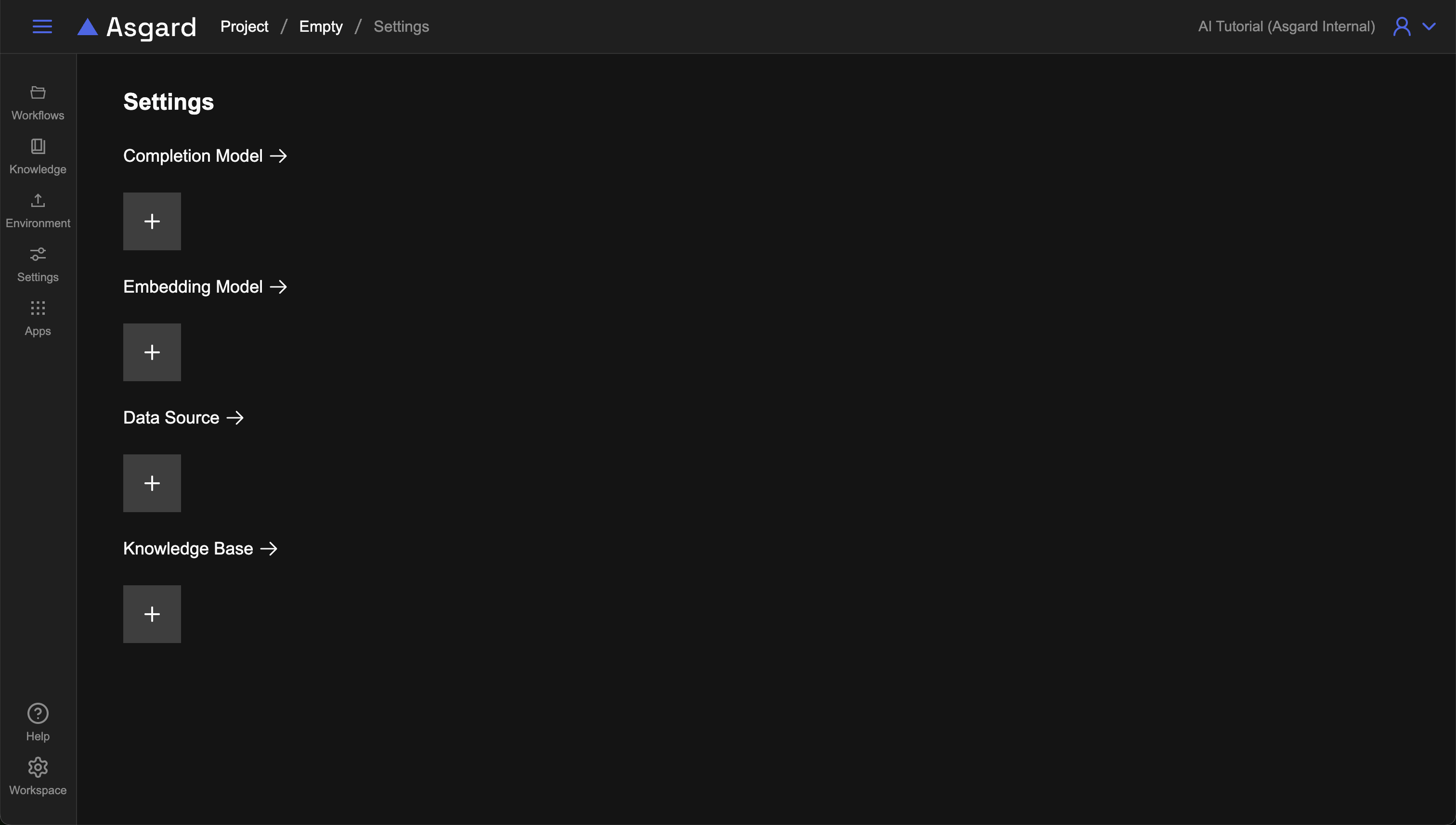Toggle the hamburger menu icon

(x=42, y=26)
